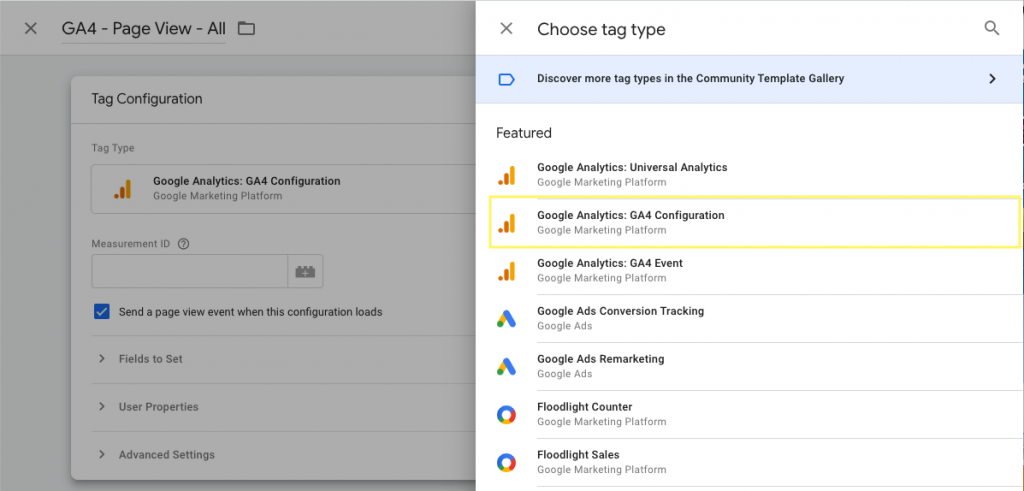The width and height of the screenshot is (1024, 491).
Task: Uncheck Send a page view event checkbox
Action: click(x=102, y=311)
